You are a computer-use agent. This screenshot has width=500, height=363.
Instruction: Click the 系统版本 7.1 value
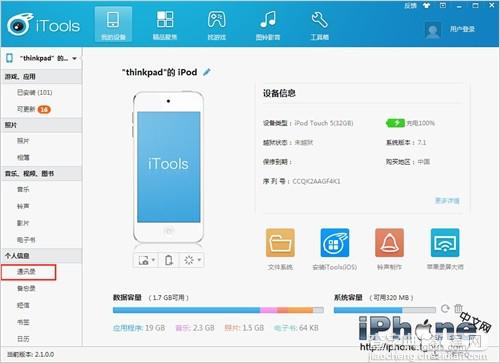coord(422,143)
